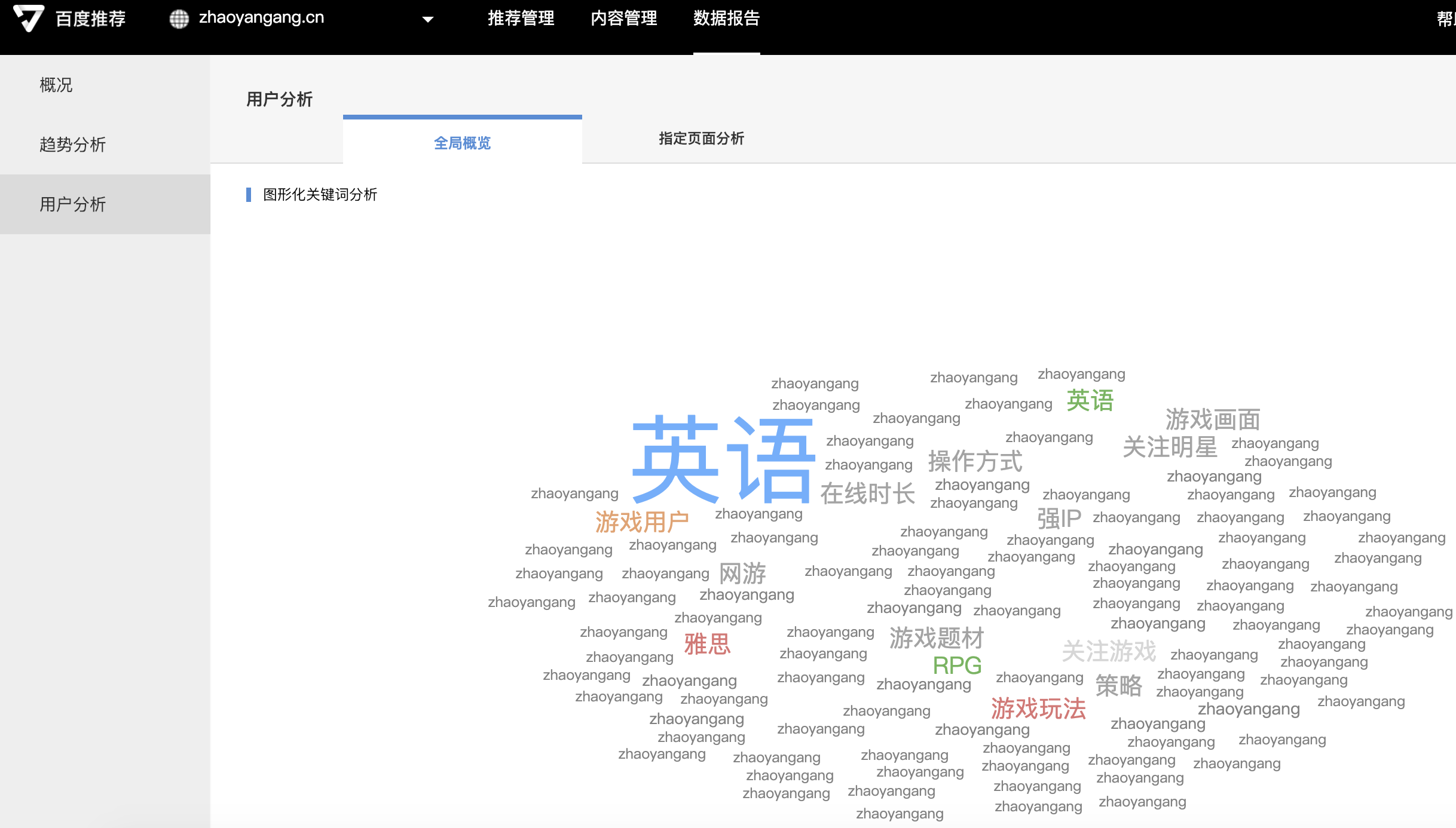Screen dimensions: 1456x828
Task: Click 帮助 at the top right
Action: click(x=1446, y=18)
